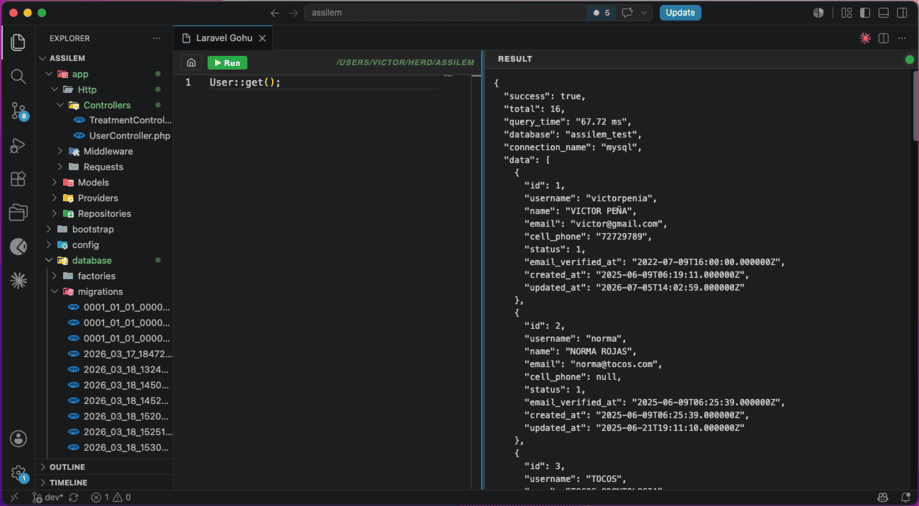Collapse the Http folder chevron
919x506 pixels.
[x=55, y=90]
